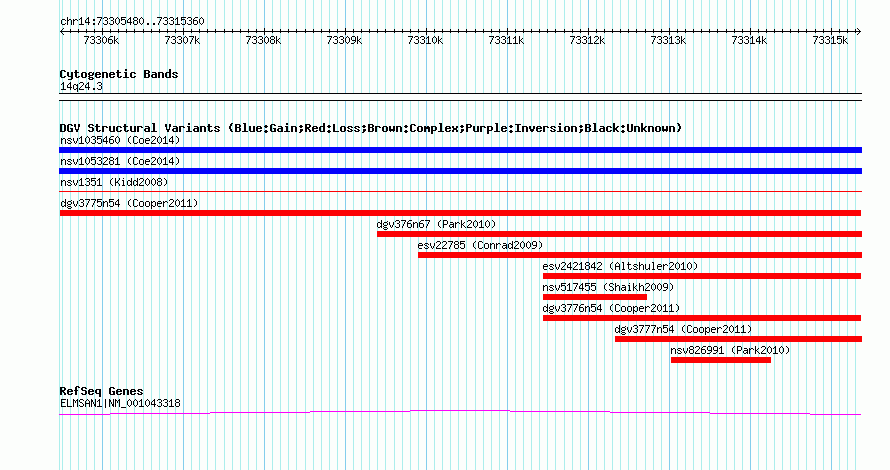Click the red loss bar for dgv3775n54
Screen dimensions: 890x470
[460, 213]
